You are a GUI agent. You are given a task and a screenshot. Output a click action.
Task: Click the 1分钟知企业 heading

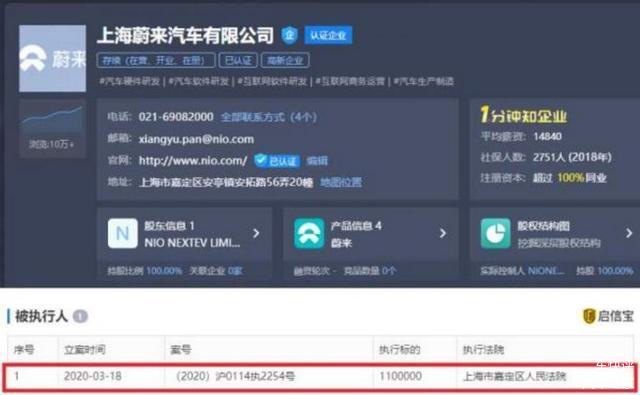tap(524, 115)
